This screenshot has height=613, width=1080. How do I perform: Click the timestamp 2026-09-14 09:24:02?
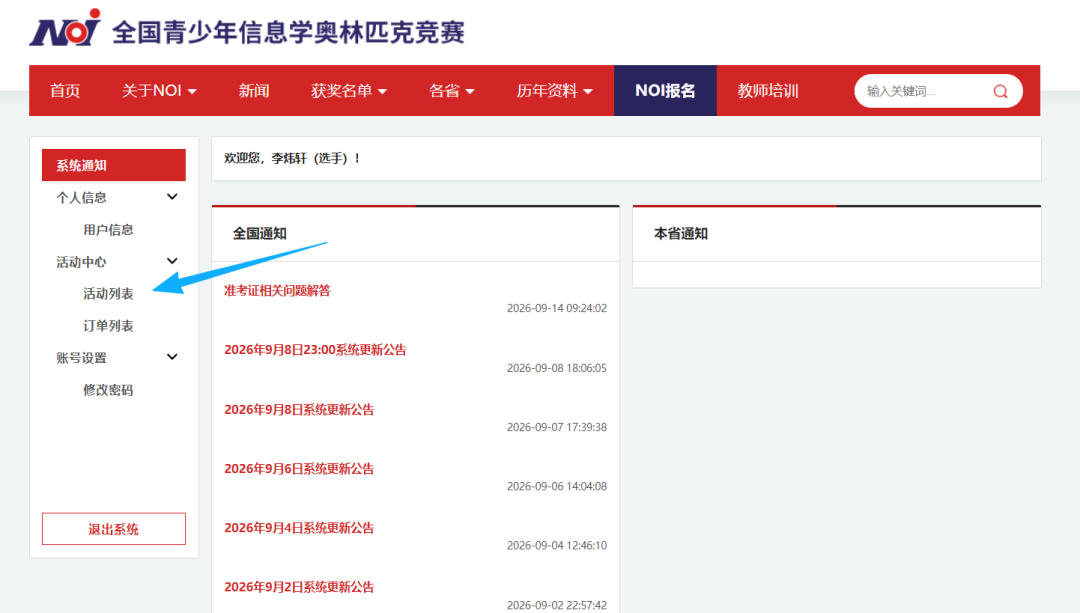[557, 309]
